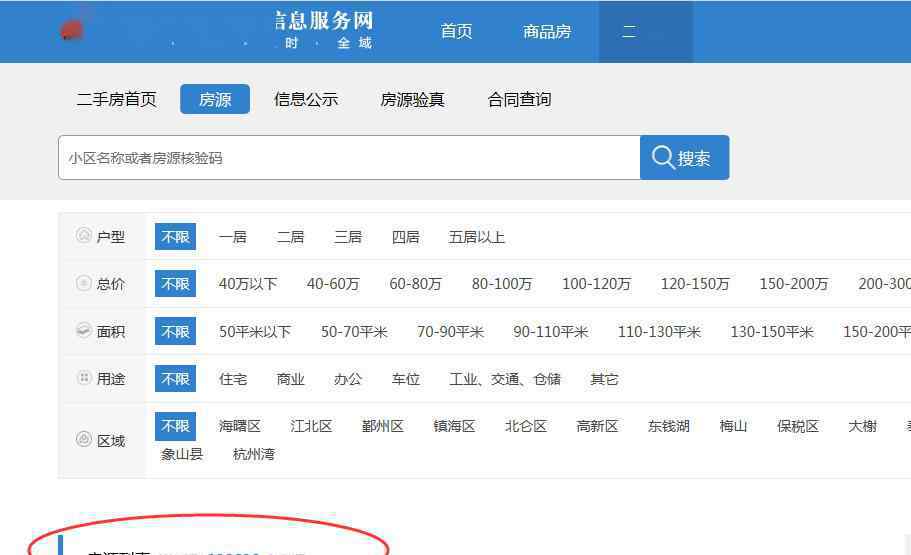Click the 面积 row icon
Screen dimensions: 911x555
(84, 330)
